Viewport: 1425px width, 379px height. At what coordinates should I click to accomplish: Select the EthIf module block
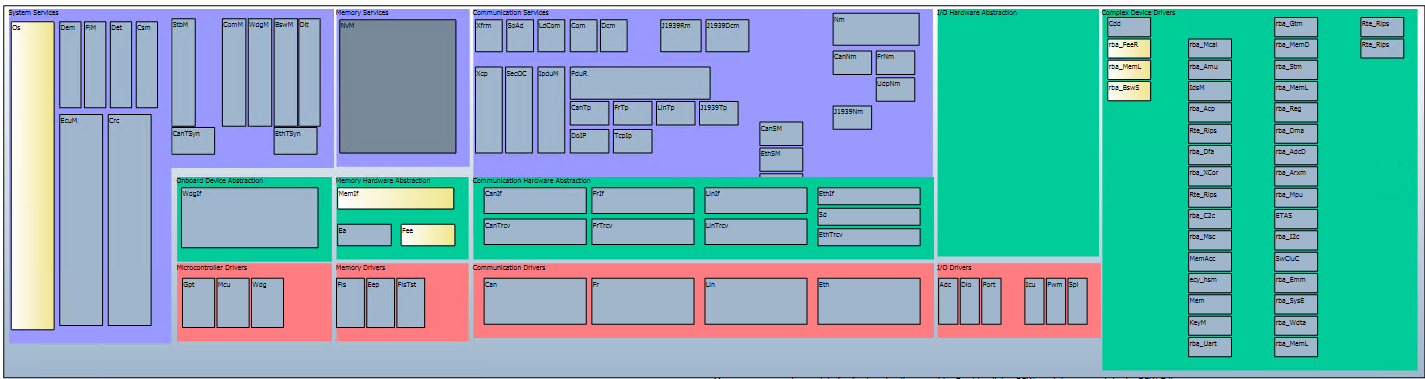(869, 196)
